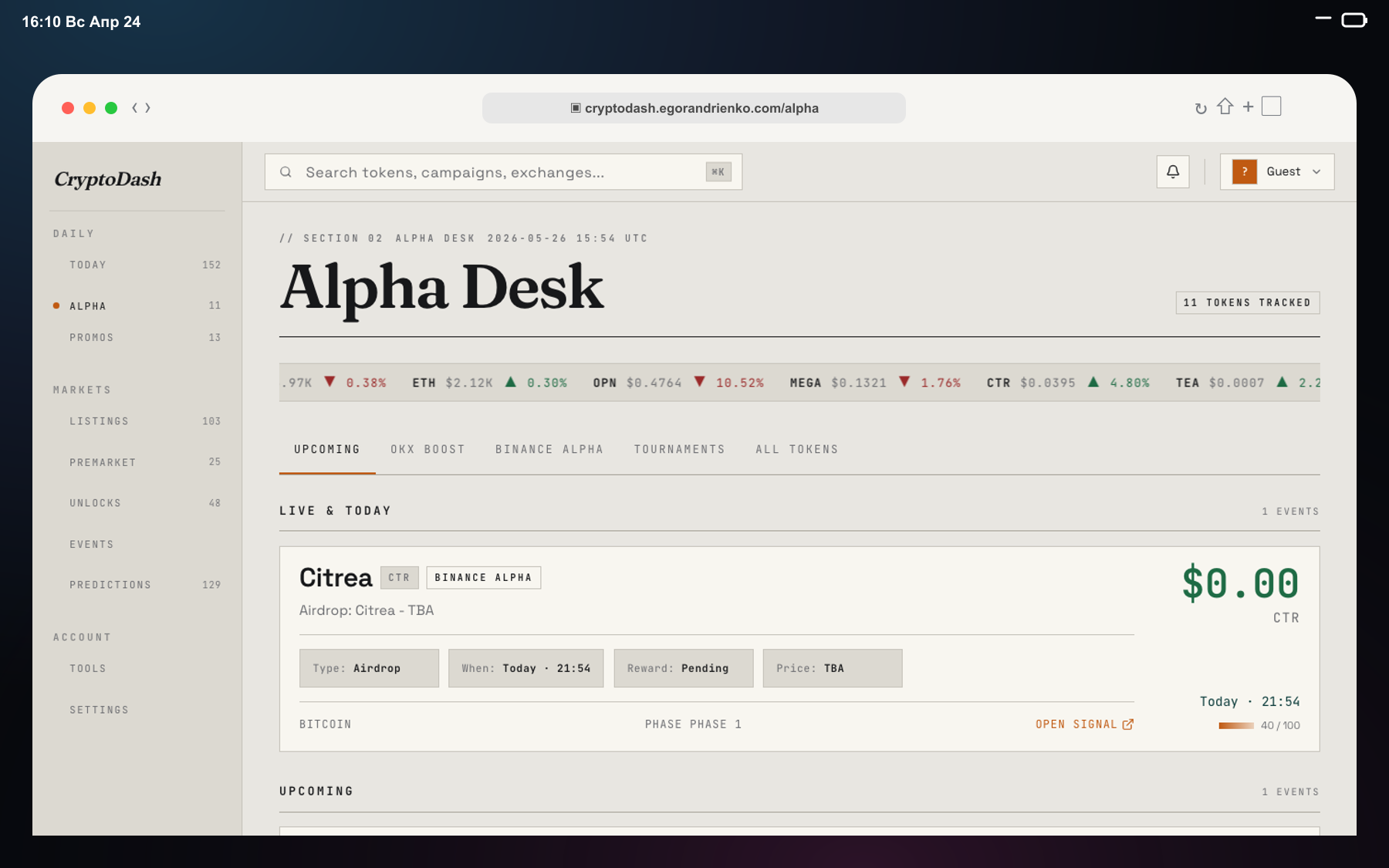The image size is (1389, 868).
Task: Click the MEGA ticker entry
Action: point(875,383)
